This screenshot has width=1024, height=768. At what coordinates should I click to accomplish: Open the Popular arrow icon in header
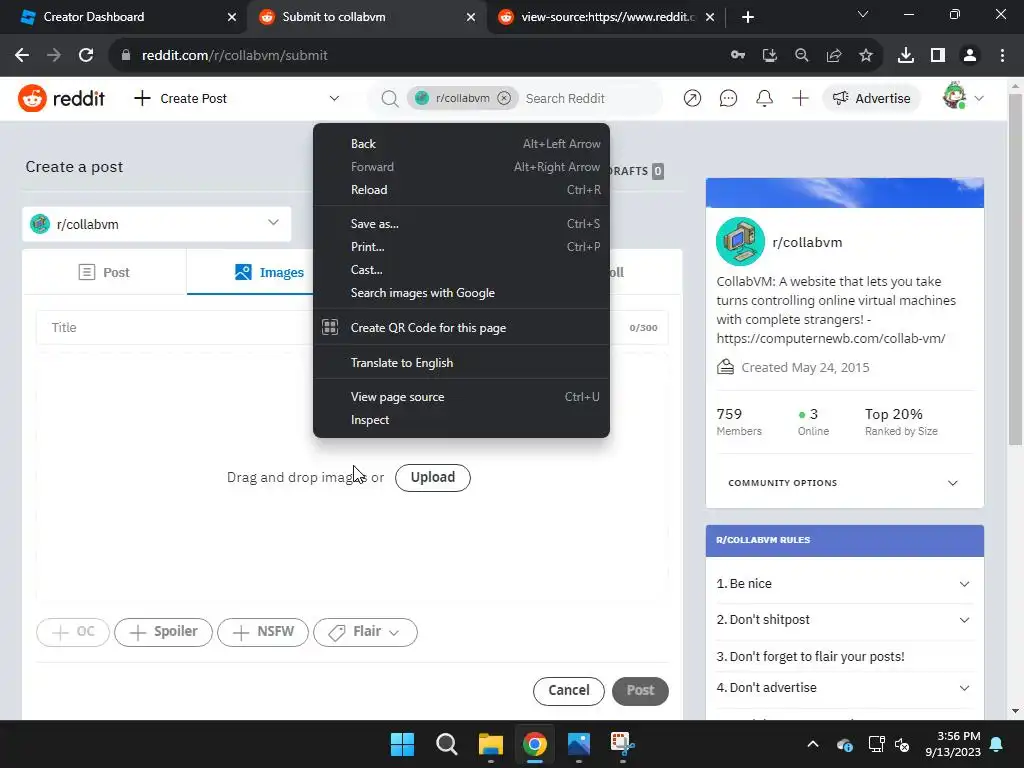pyautogui.click(x=692, y=99)
